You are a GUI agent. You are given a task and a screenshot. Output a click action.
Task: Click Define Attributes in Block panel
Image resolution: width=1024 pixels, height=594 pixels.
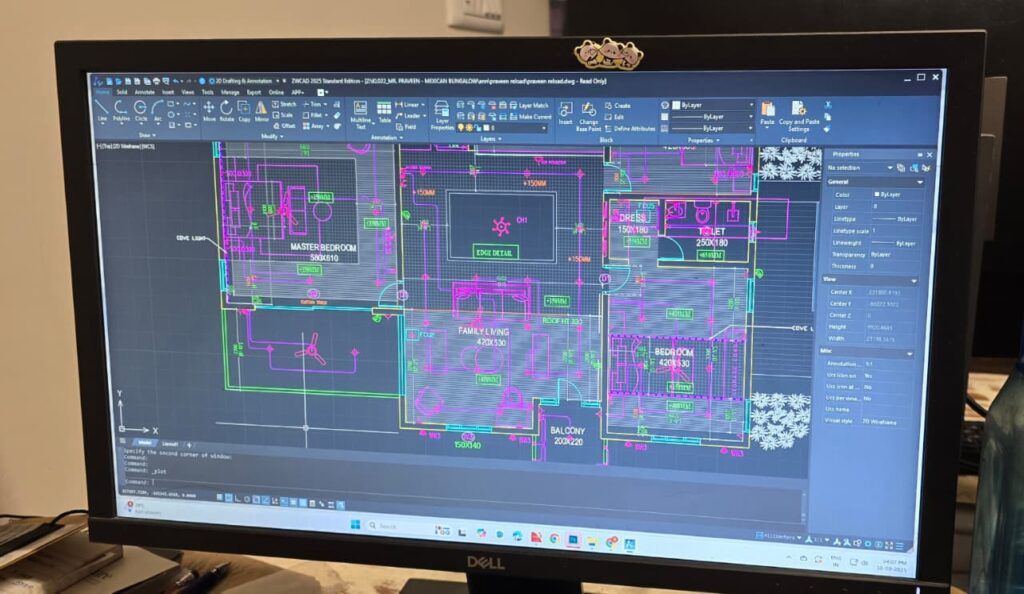tap(631, 128)
